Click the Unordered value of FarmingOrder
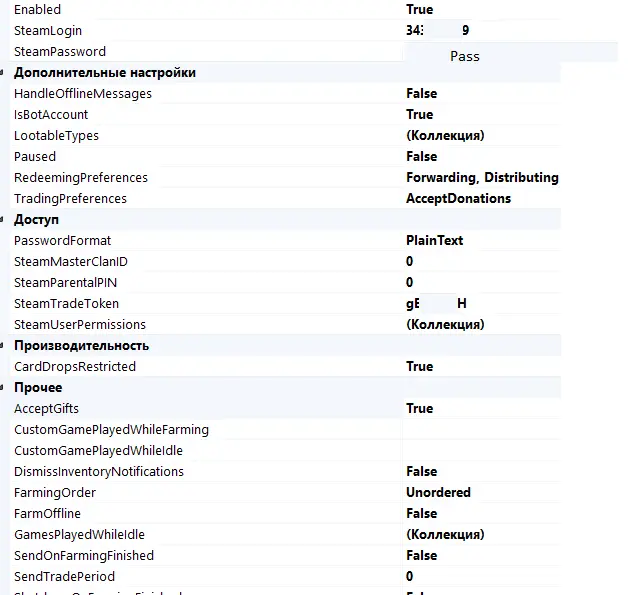The image size is (628, 595). click(438, 492)
